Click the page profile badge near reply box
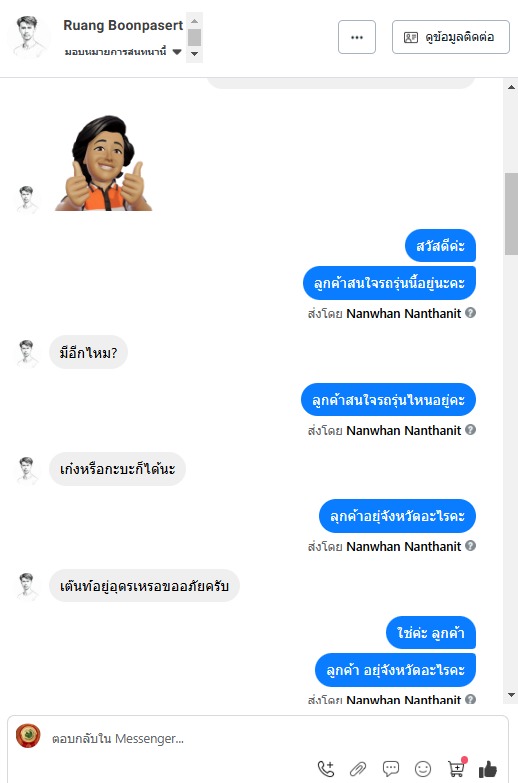518x783 pixels. [x=28, y=736]
